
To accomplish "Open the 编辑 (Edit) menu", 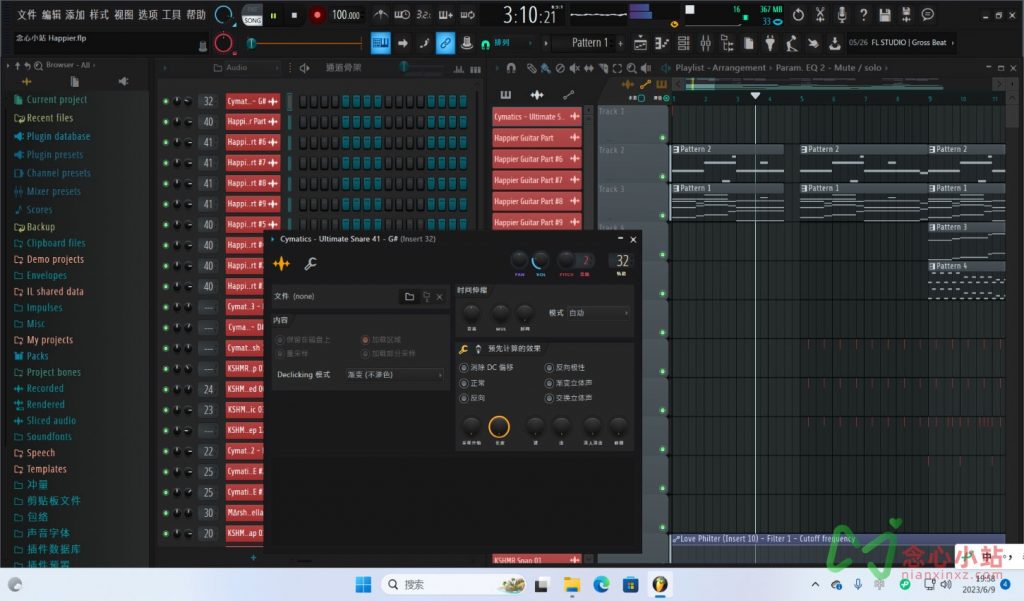I will 51,14.
